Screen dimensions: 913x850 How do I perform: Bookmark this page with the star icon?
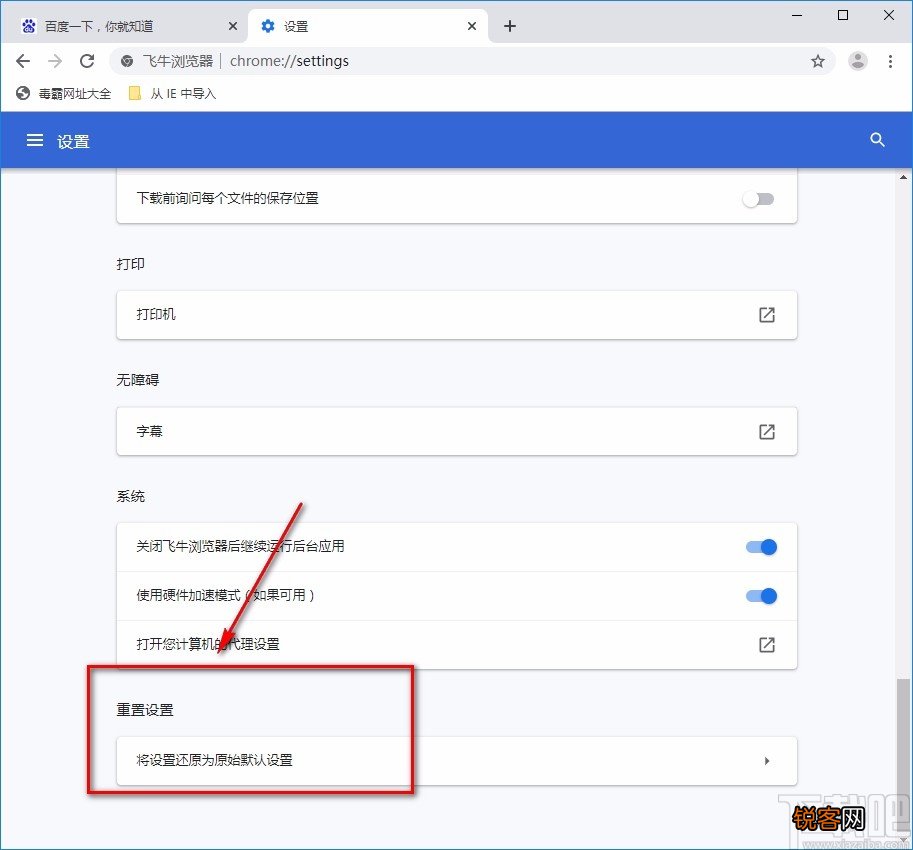click(818, 61)
